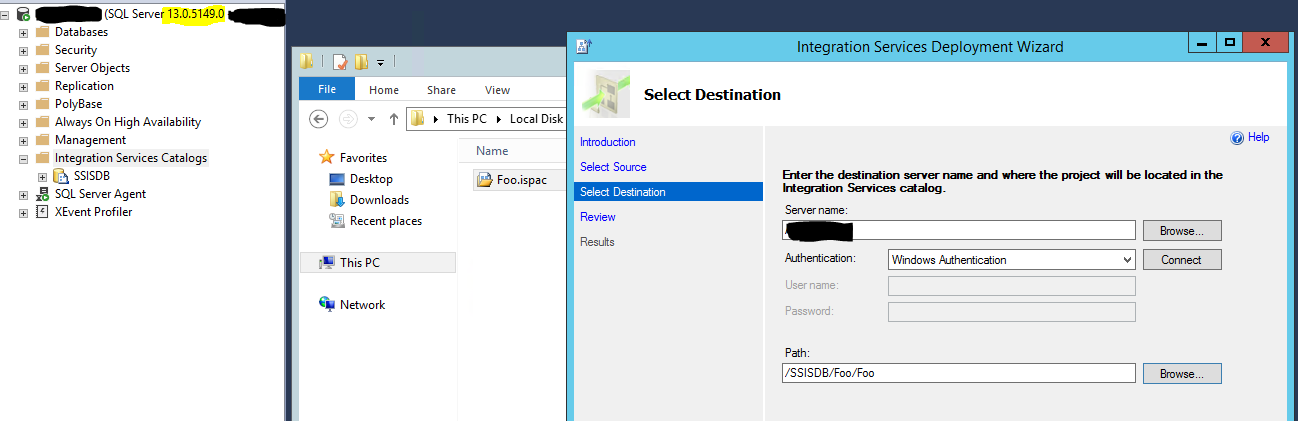Click the Server name input field

[x=960, y=231]
